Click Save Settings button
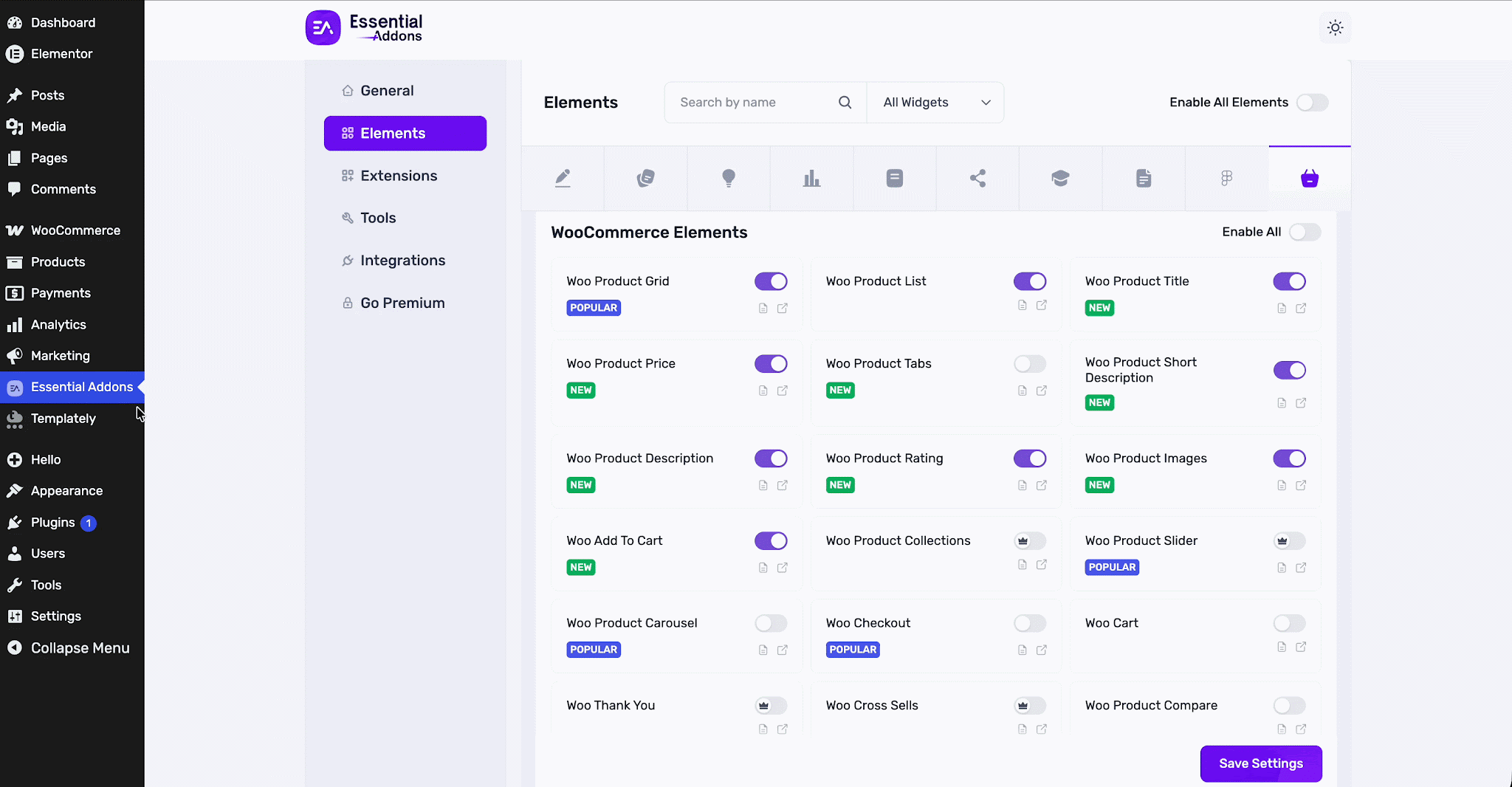This screenshot has height=787, width=1512. (x=1261, y=763)
